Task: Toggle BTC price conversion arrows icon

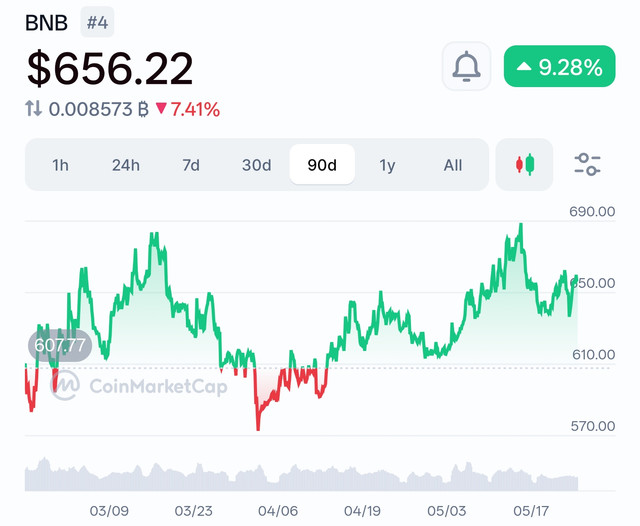Action: 33,109
